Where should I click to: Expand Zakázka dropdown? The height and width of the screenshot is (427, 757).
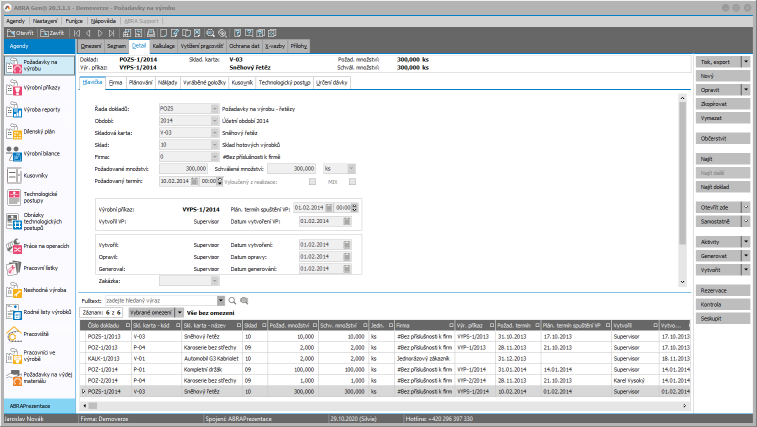pos(214,281)
